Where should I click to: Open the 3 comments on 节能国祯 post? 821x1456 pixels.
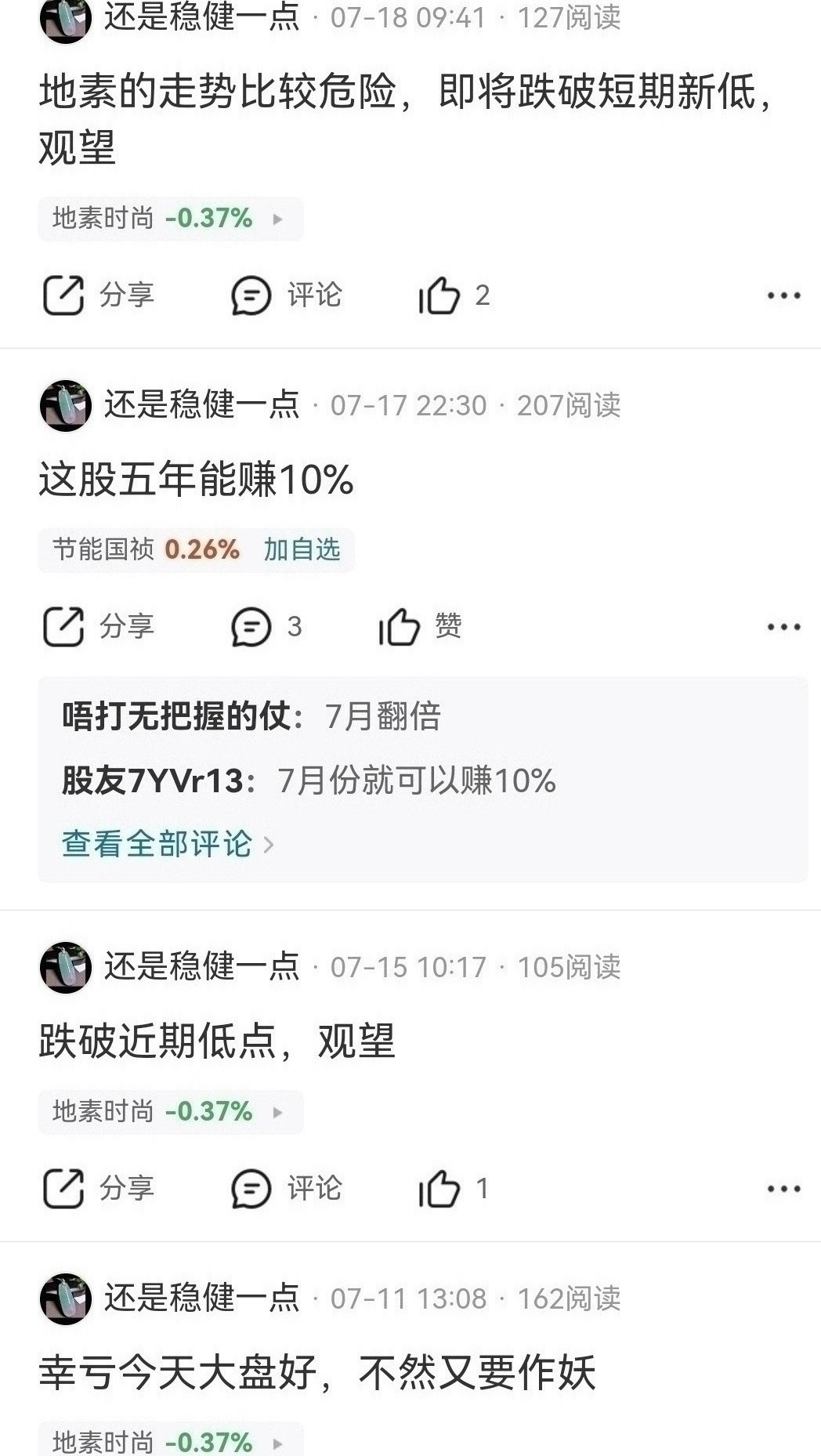click(266, 627)
